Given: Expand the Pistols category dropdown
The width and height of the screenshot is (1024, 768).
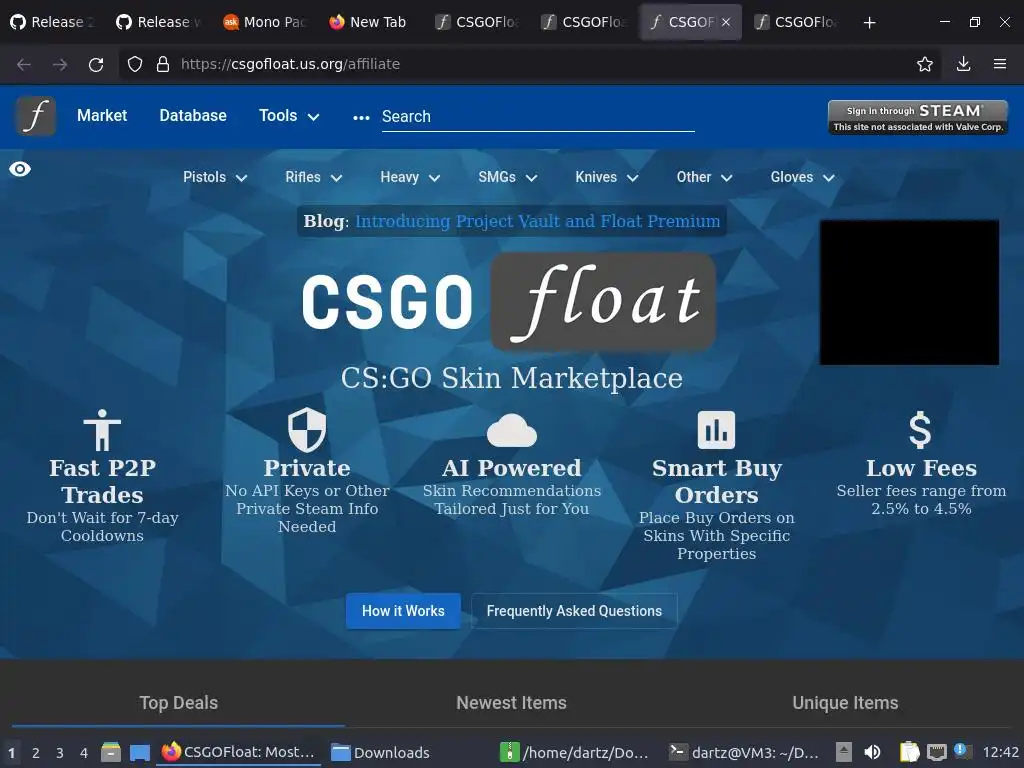Looking at the screenshot, I should (215, 177).
